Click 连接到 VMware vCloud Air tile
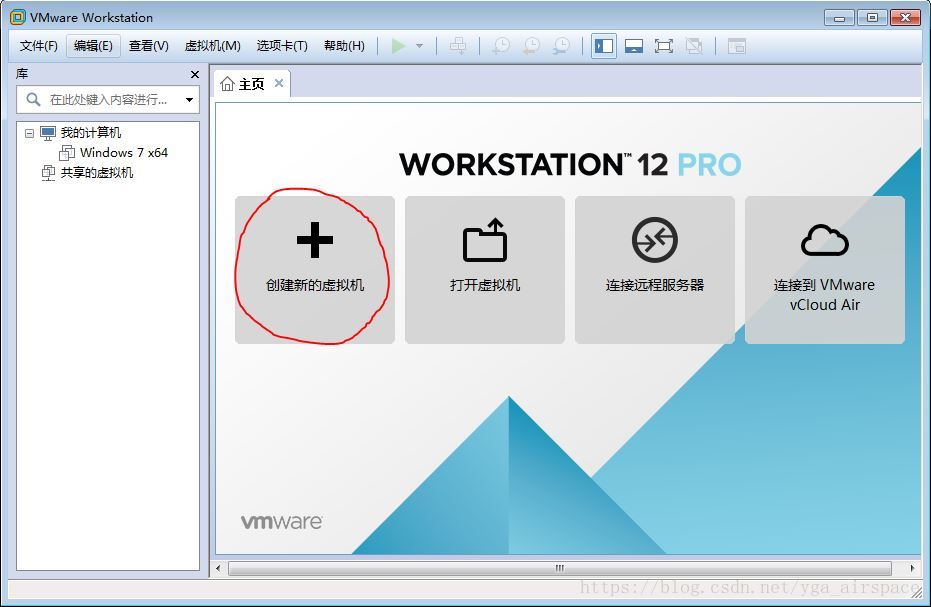 pos(825,270)
